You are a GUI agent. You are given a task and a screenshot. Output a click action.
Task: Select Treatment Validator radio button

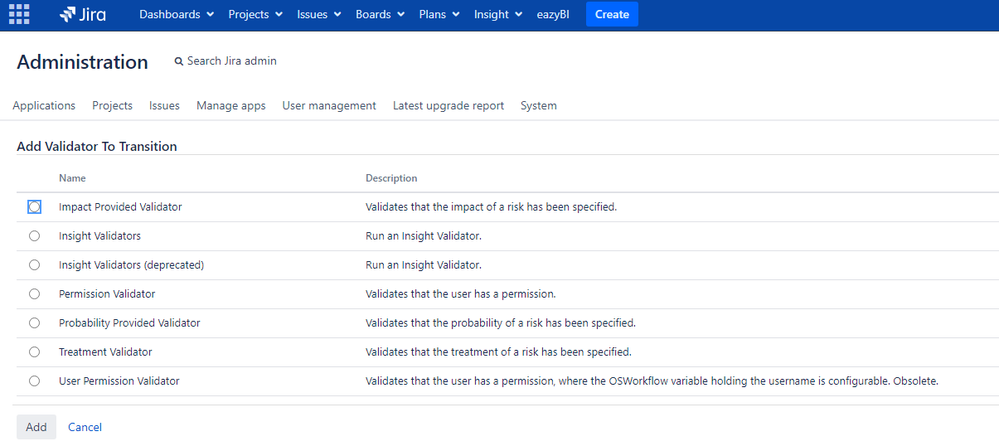[x=34, y=352]
